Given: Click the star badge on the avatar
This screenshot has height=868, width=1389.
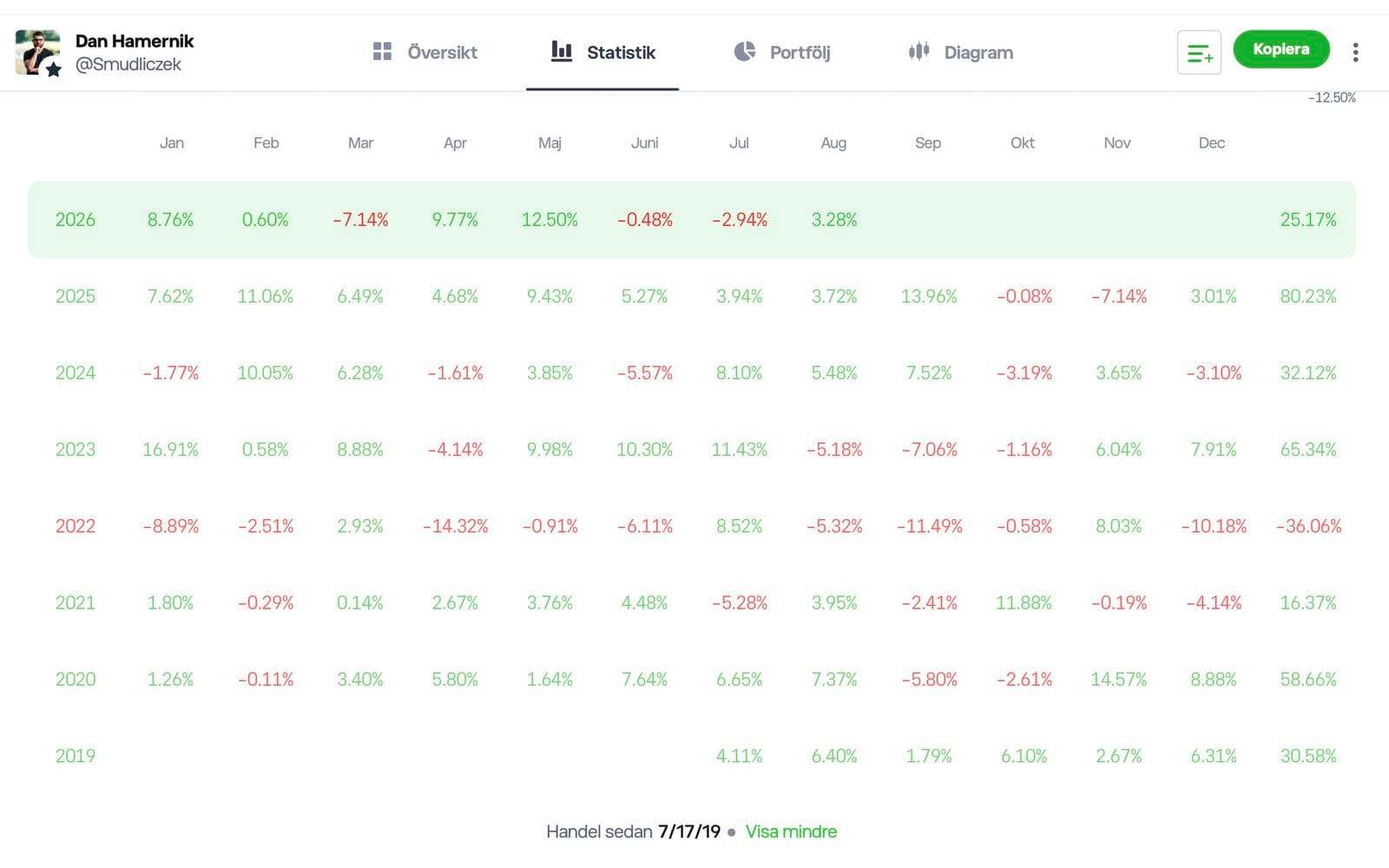Looking at the screenshot, I should point(54,69).
